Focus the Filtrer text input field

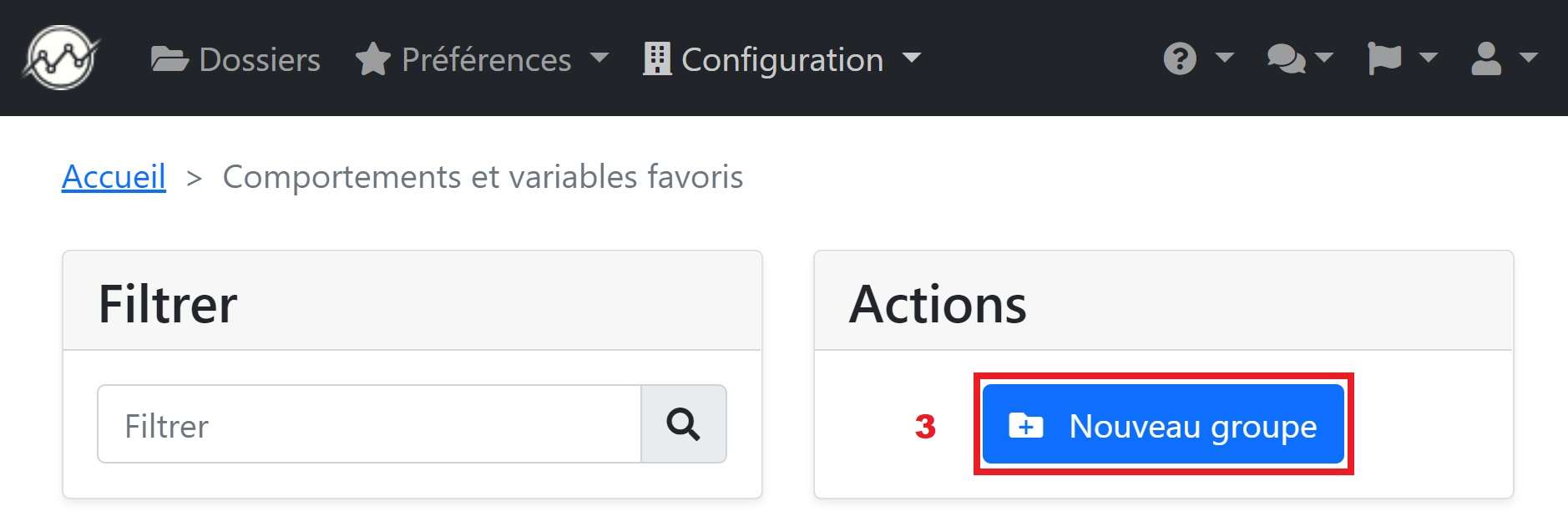(369, 424)
